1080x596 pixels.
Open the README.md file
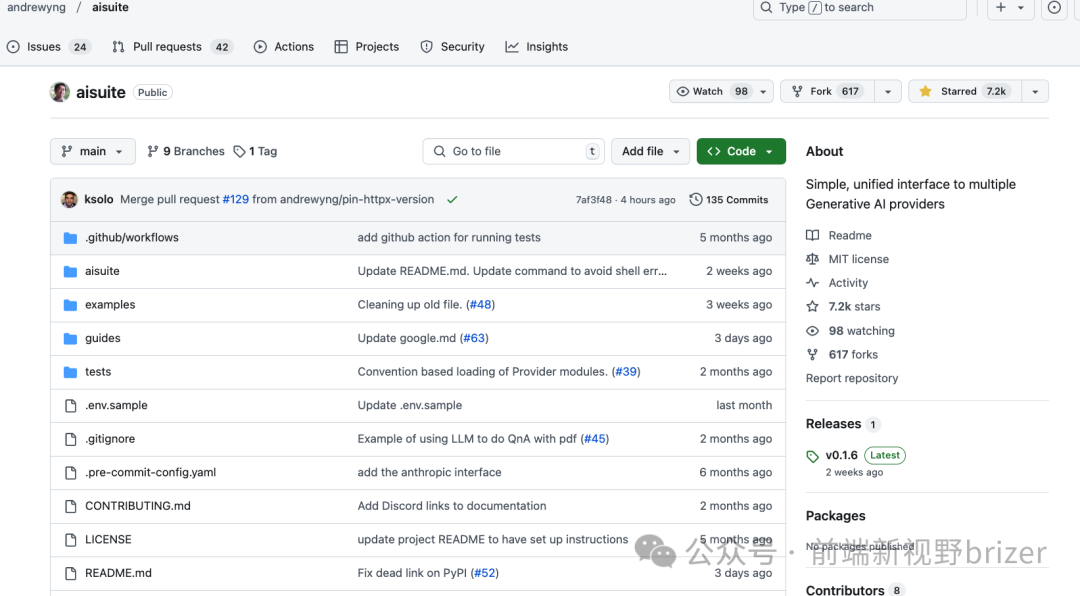pyautogui.click(x=118, y=573)
